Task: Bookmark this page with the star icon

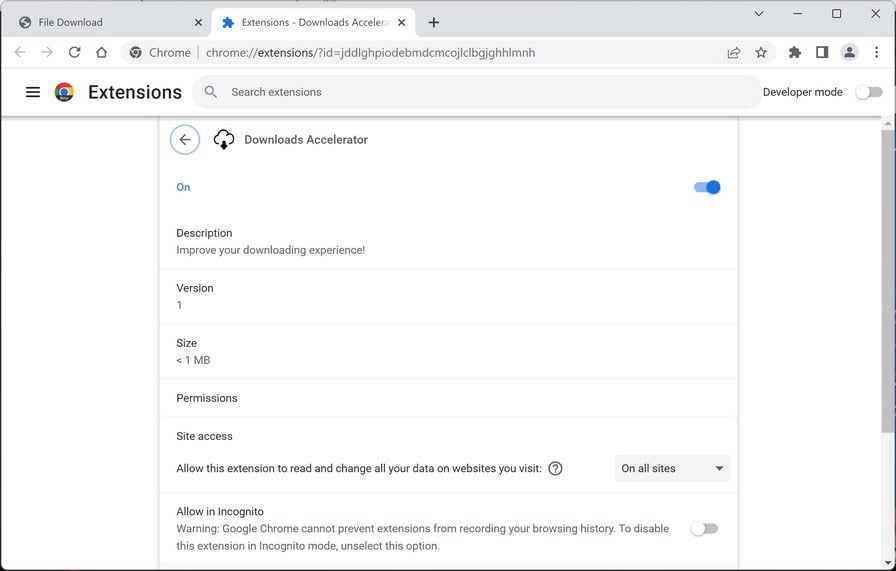Action: tap(761, 53)
